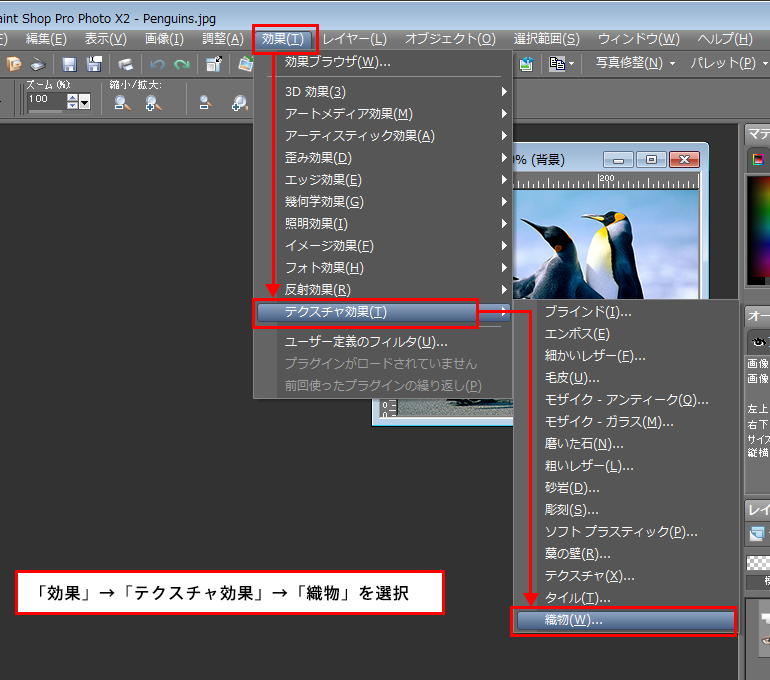Viewport: 770px width, 680px height.
Task: Choose 効果ブラウザ(W)... menu entry
Action: (383, 62)
